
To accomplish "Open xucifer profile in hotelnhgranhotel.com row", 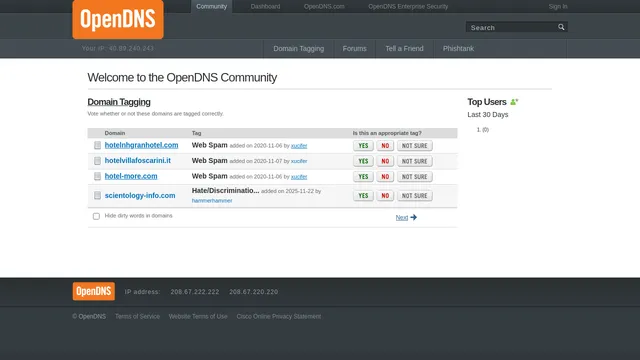I will click(299, 146).
